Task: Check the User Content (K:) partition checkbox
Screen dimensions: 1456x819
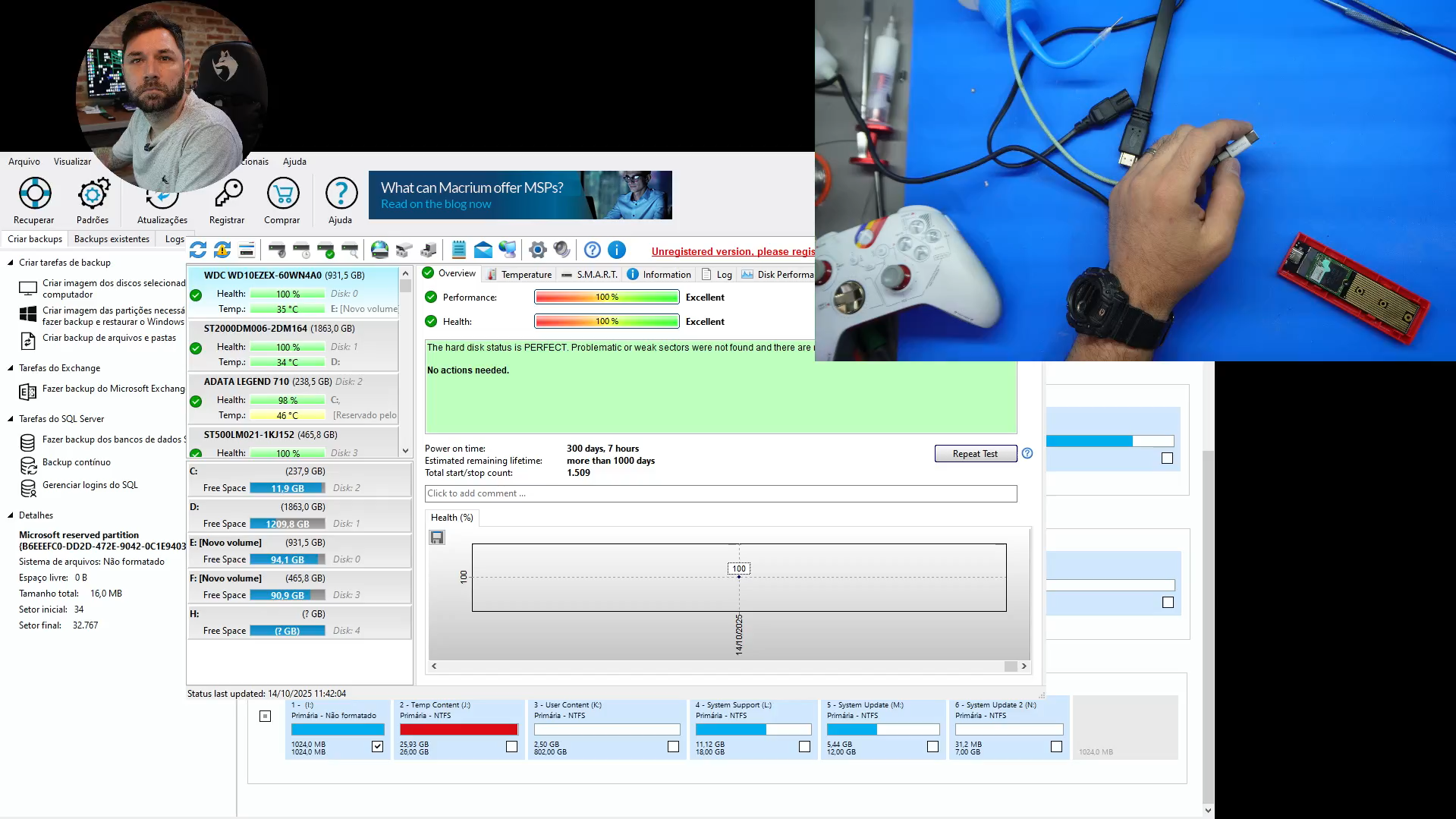Action: [x=673, y=747]
